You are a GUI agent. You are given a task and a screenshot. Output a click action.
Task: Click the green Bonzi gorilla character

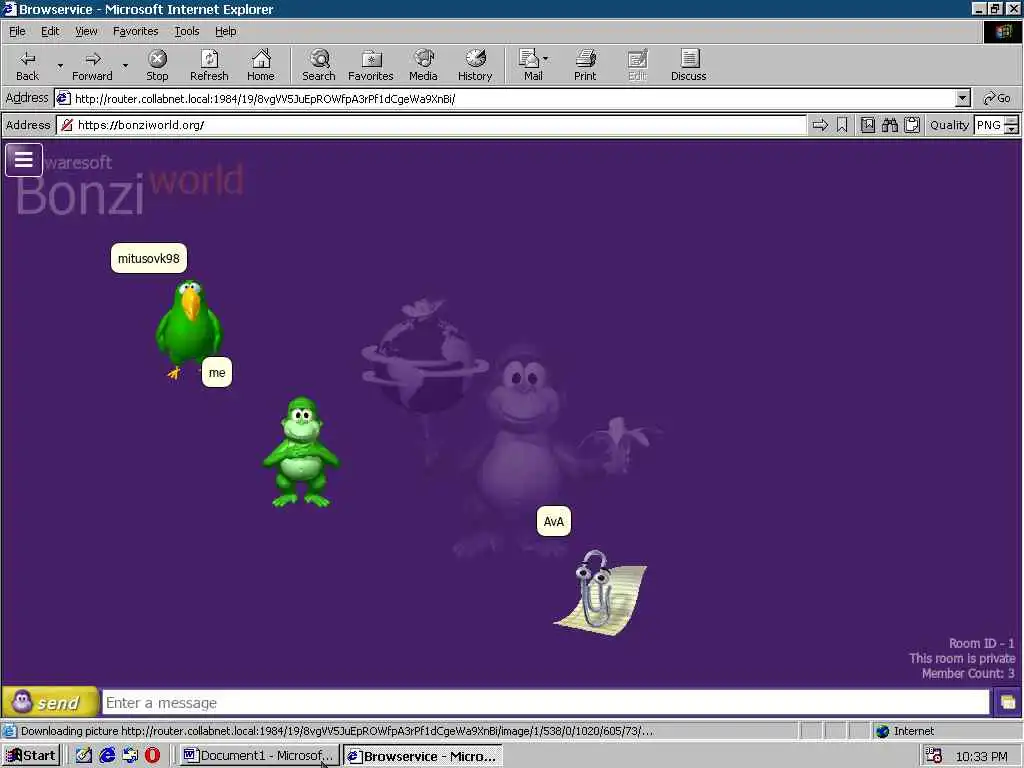click(x=301, y=452)
